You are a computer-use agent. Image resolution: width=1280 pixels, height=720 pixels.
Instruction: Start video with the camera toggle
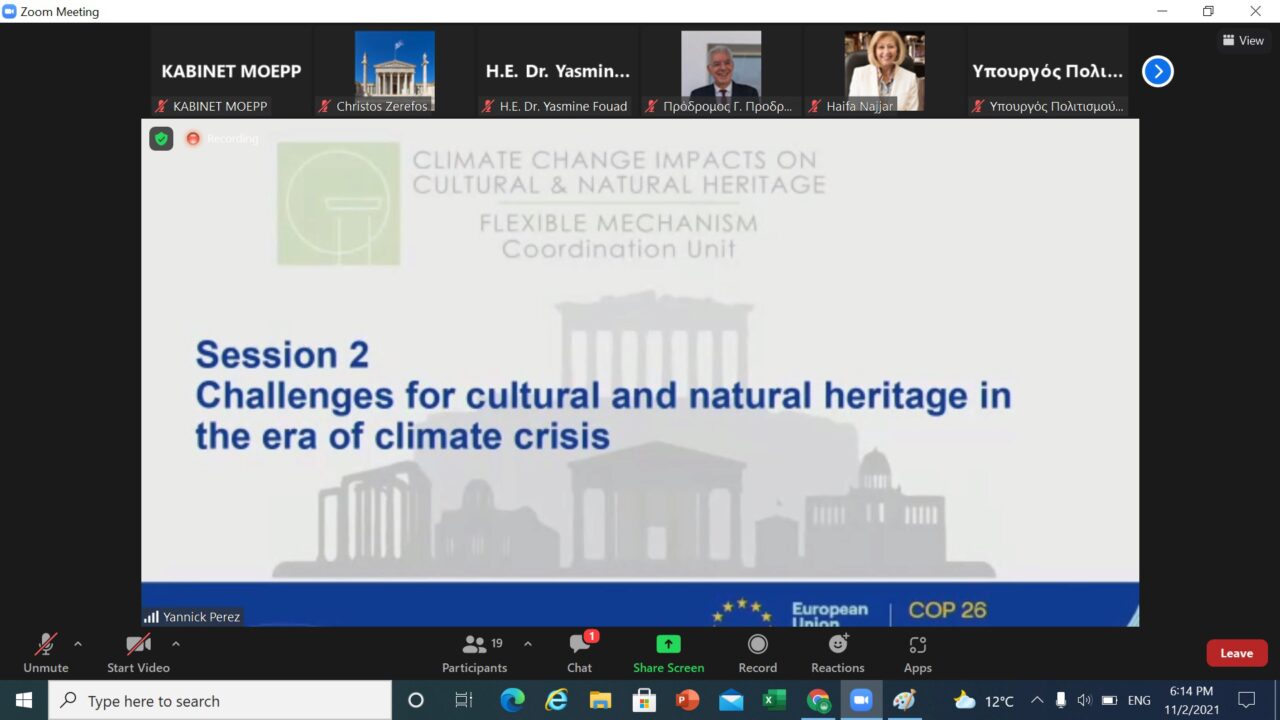click(x=138, y=645)
